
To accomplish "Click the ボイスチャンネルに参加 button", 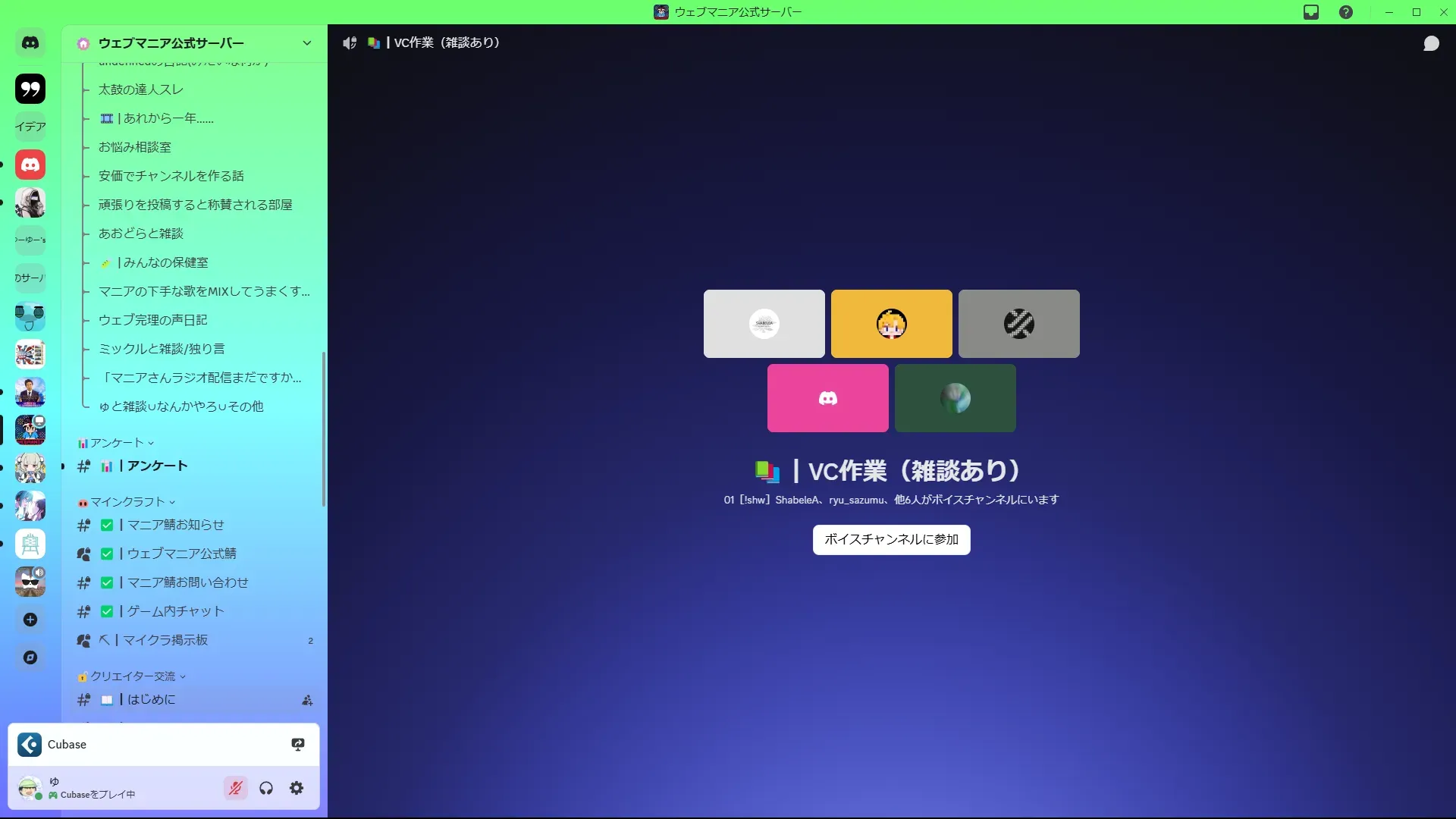I will point(891,539).
